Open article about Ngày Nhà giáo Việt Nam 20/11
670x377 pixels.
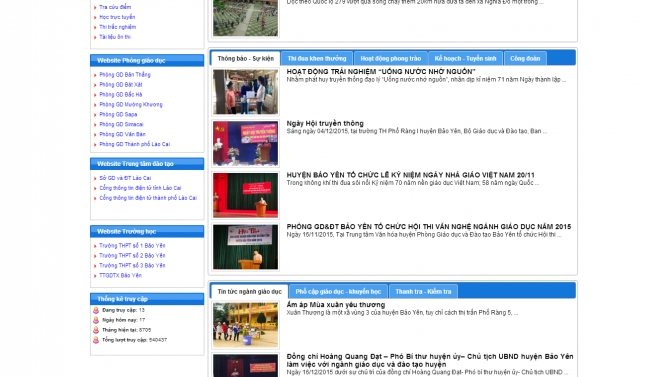point(410,175)
